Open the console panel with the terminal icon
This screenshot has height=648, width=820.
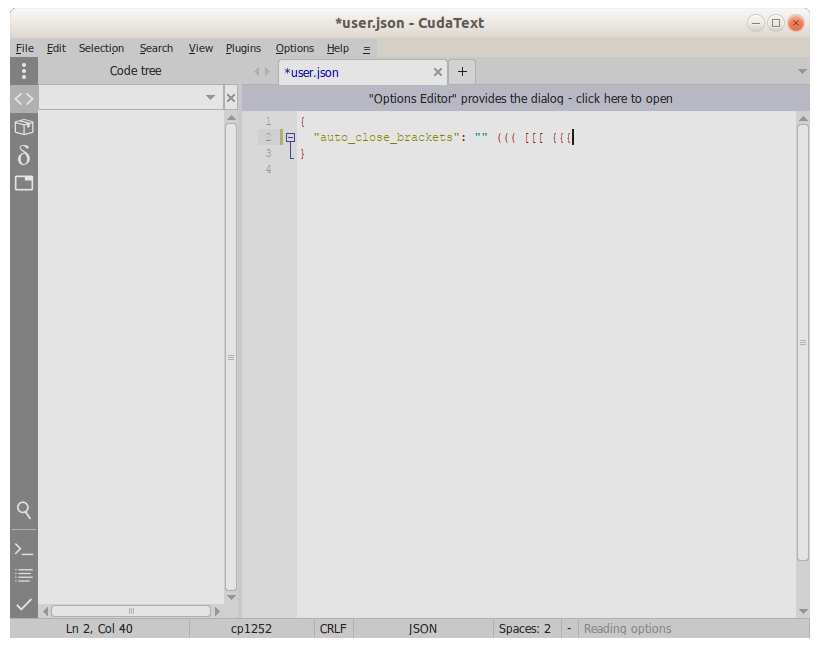[x=23, y=548]
